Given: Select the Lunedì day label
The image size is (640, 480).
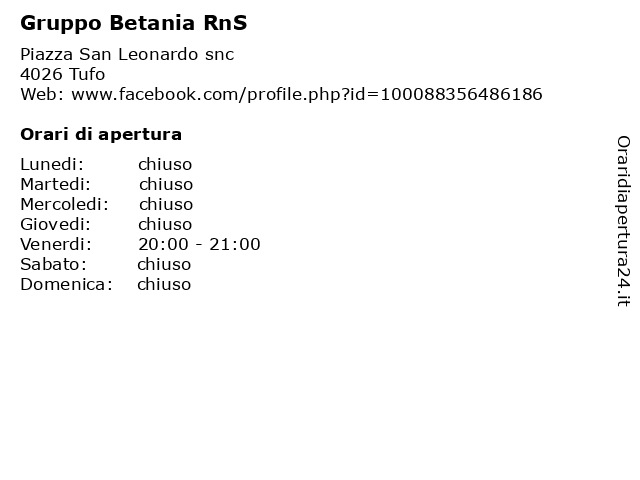Looking at the screenshot, I should point(52,164).
